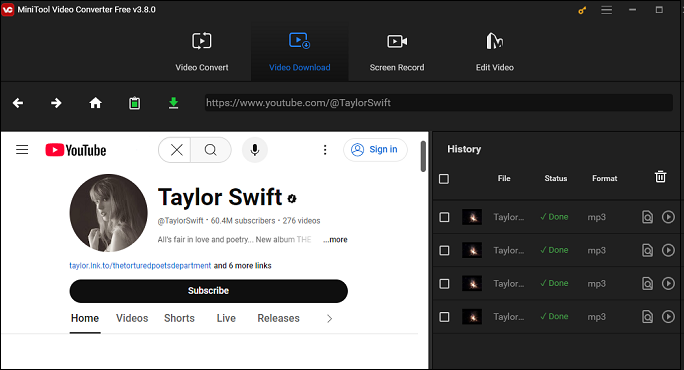Locate the fourth mp3 file in folder
The image size is (684, 370).
[x=647, y=317]
